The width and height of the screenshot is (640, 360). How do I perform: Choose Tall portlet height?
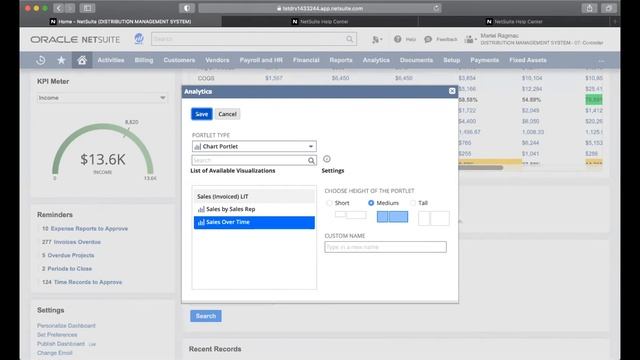coord(413,203)
